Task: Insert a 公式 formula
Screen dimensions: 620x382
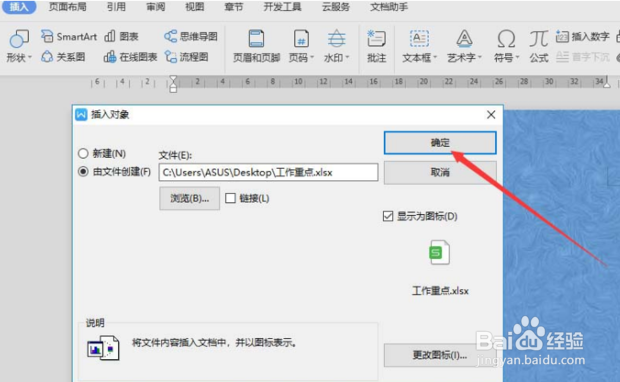Action: pos(539,46)
